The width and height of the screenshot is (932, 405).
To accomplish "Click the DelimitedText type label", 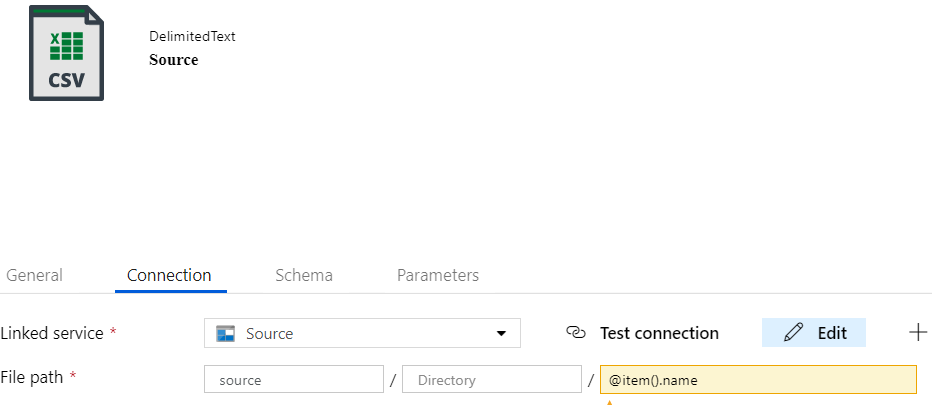I will 192,36.
